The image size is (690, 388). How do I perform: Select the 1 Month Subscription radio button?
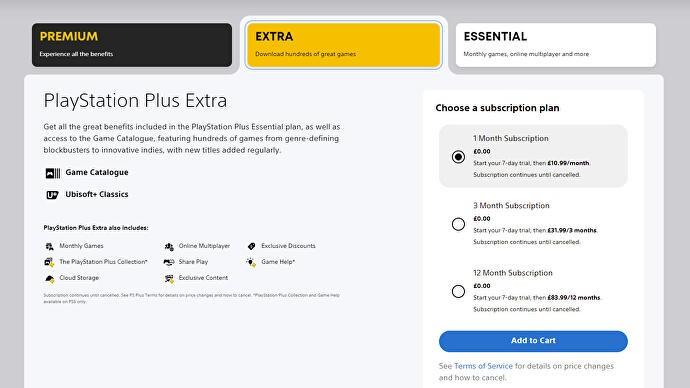458,157
